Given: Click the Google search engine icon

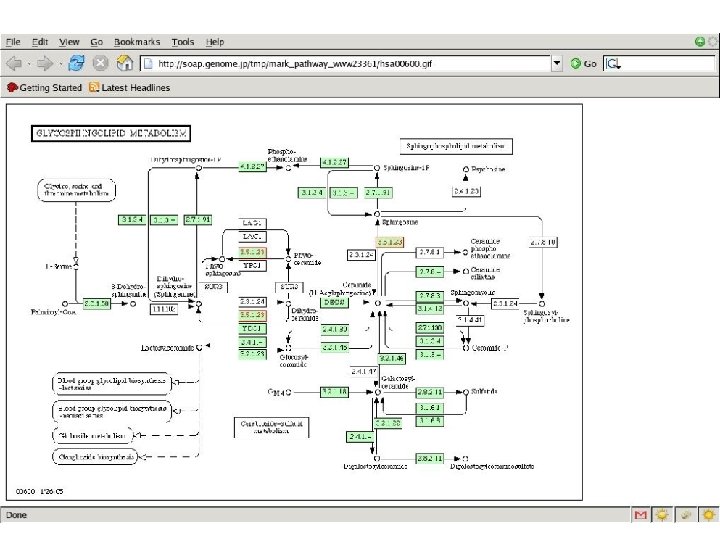Looking at the screenshot, I should click(x=613, y=63).
